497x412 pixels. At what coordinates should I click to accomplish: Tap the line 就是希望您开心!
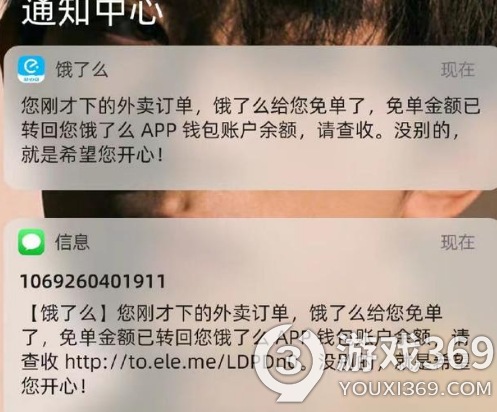93,155
